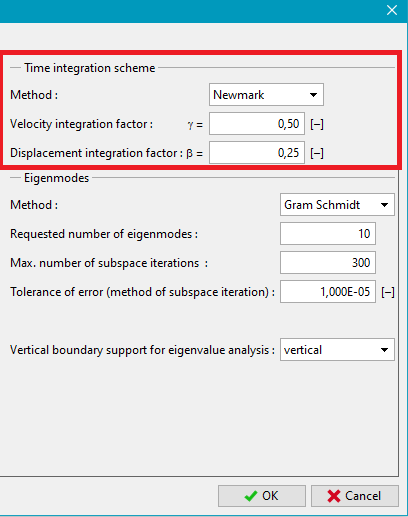Select the requested number of eigenmodes field
Viewport: 408px width, 517px height.
click(x=328, y=234)
